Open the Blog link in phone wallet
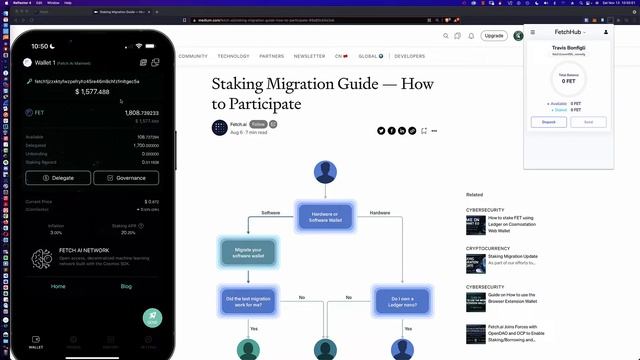Viewport: 640px width, 360px height. (126, 286)
